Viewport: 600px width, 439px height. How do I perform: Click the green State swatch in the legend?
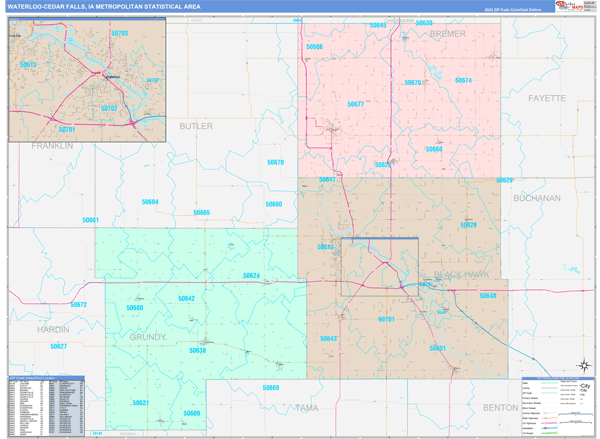click(x=549, y=383)
